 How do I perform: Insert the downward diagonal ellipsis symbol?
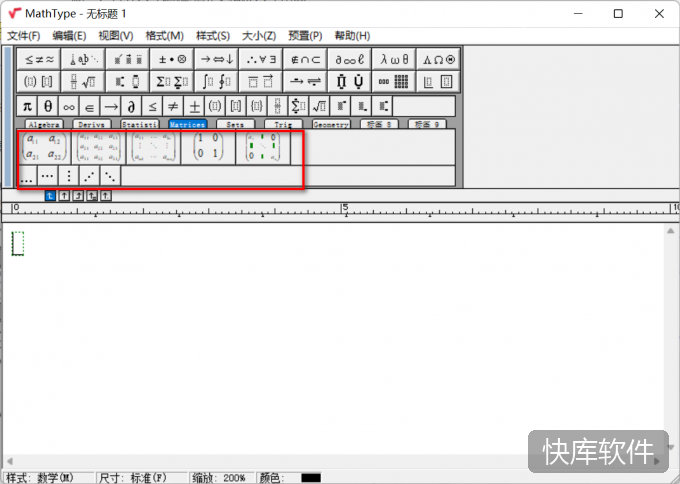(x=110, y=176)
